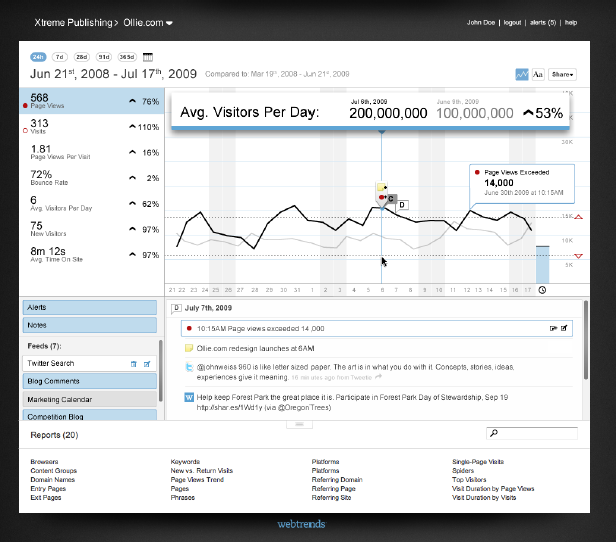This screenshot has width=616, height=542.
Task: Select the New Visitors metric
Action: [x=92, y=229]
